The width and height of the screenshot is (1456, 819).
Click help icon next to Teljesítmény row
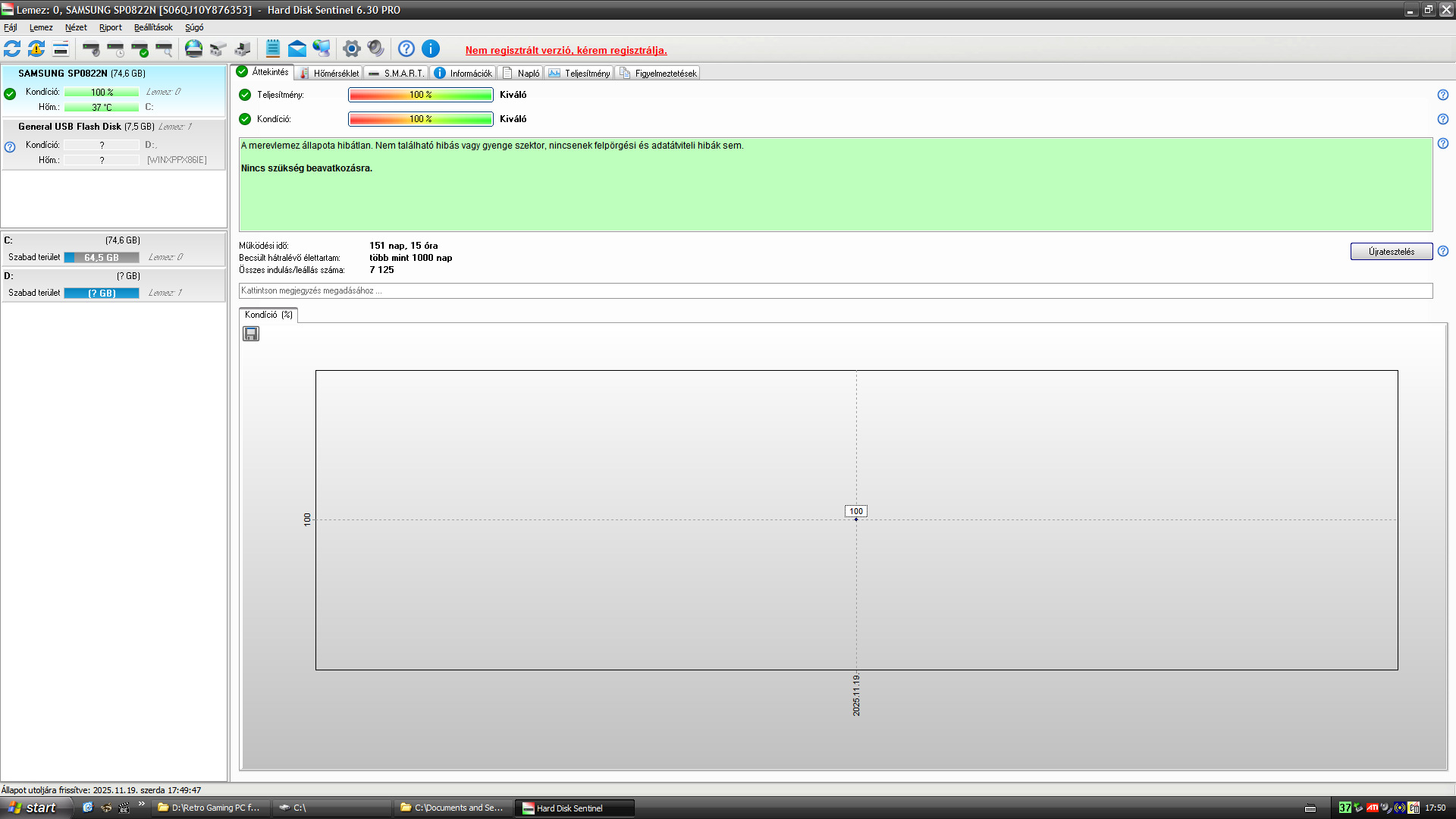(1442, 95)
